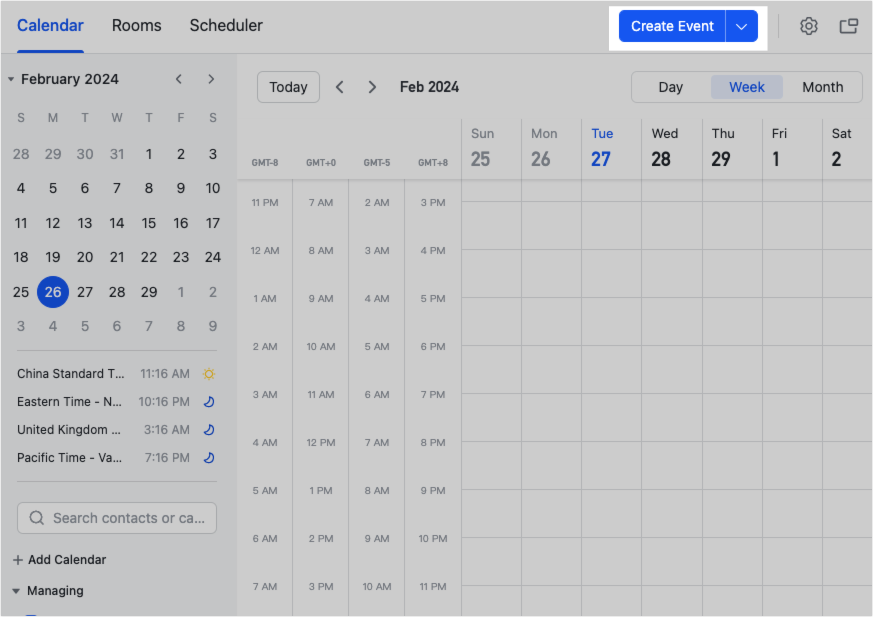The image size is (873, 617).
Task: Keep Week view selected by clicking Week
Action: (x=746, y=87)
